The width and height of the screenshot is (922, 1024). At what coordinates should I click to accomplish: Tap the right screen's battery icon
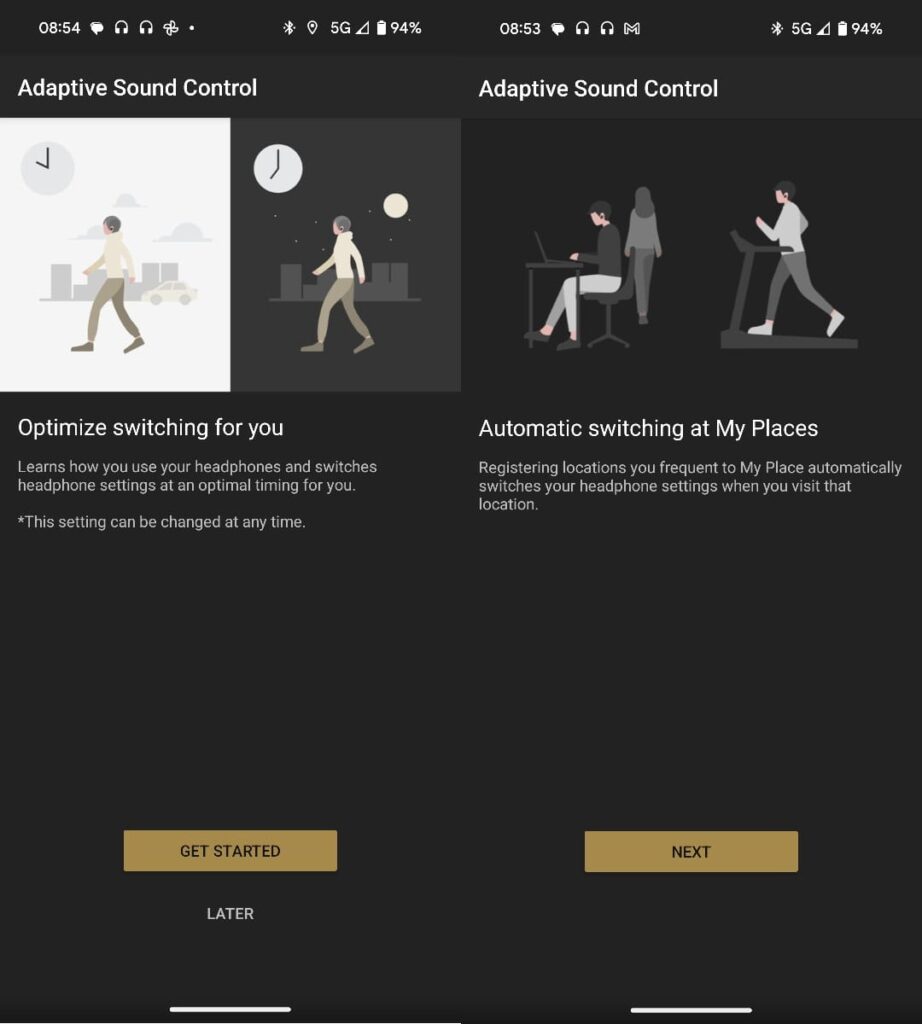(x=842, y=28)
